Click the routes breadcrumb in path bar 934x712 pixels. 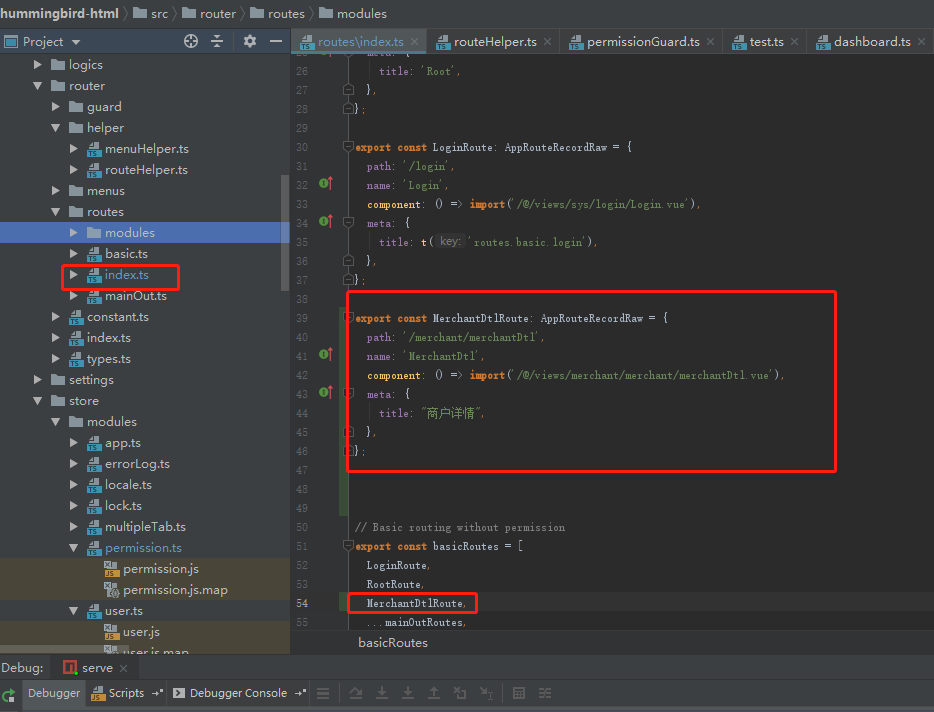coord(277,13)
